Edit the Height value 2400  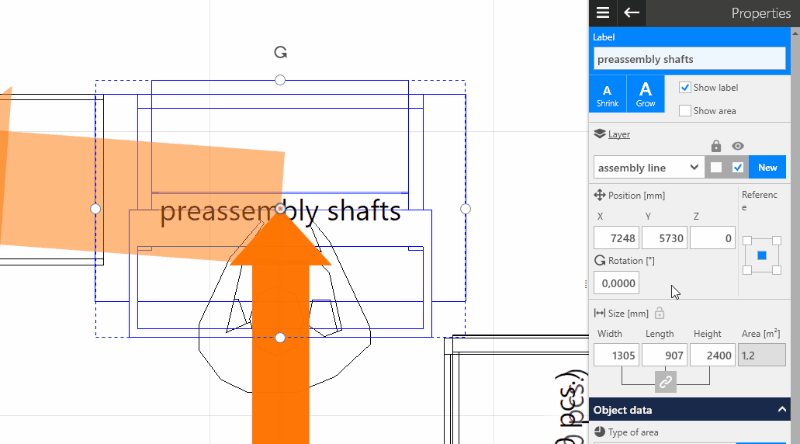coord(712,355)
